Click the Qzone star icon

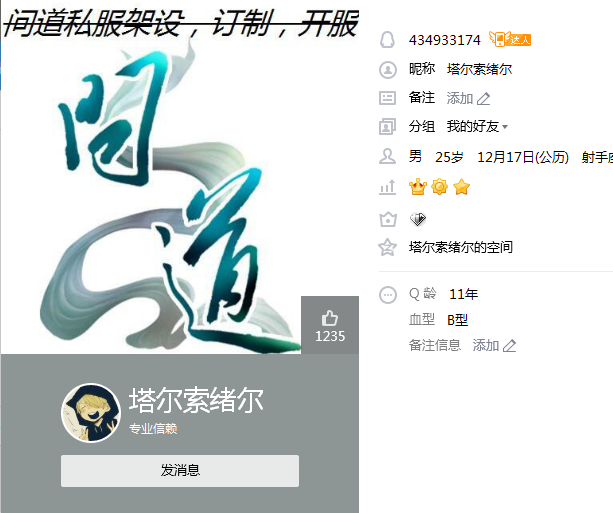pos(387,247)
